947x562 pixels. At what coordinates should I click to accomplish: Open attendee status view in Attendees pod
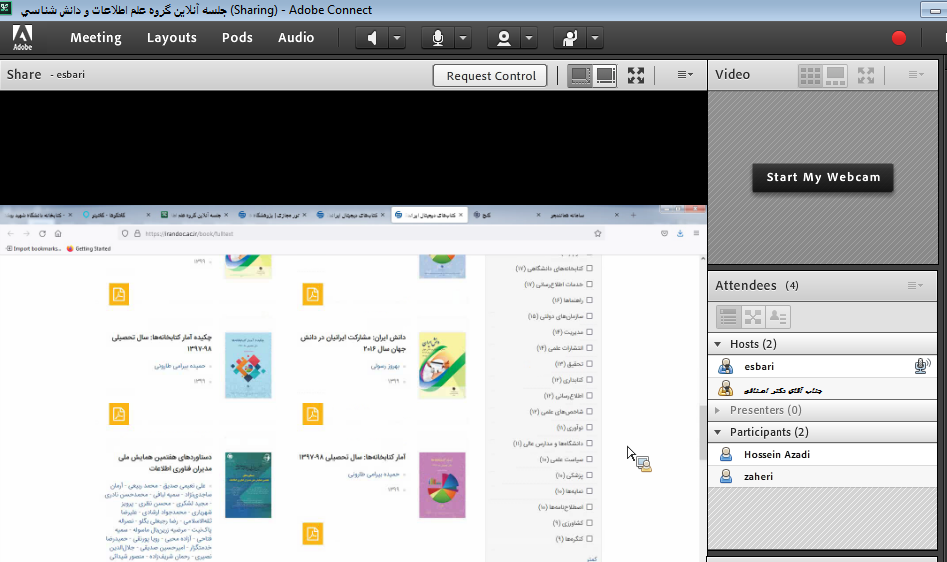[778, 317]
